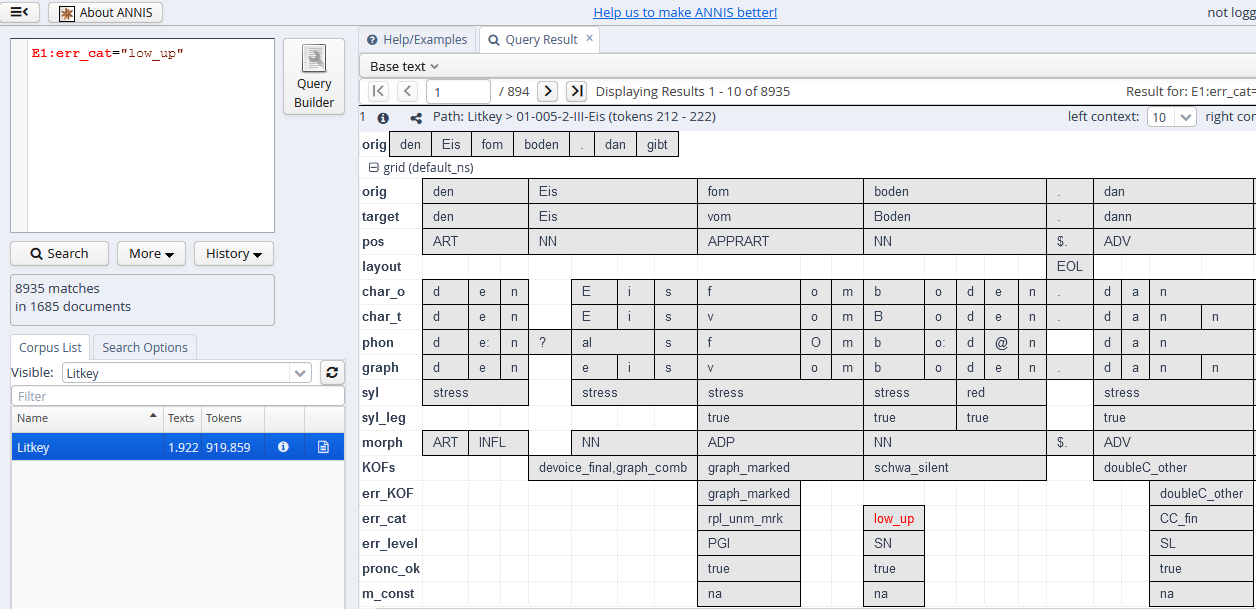The width and height of the screenshot is (1256, 609).
Task: Refresh the corpus list
Action: pyautogui.click(x=331, y=372)
